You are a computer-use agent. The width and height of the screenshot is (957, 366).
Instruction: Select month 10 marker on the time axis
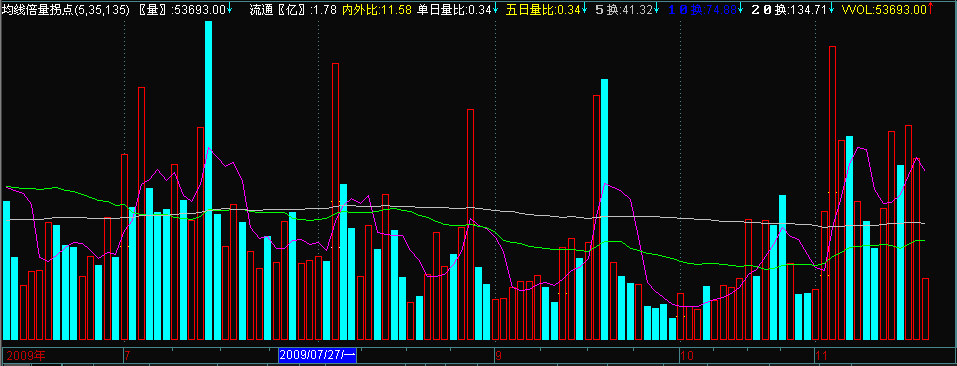(x=687, y=355)
